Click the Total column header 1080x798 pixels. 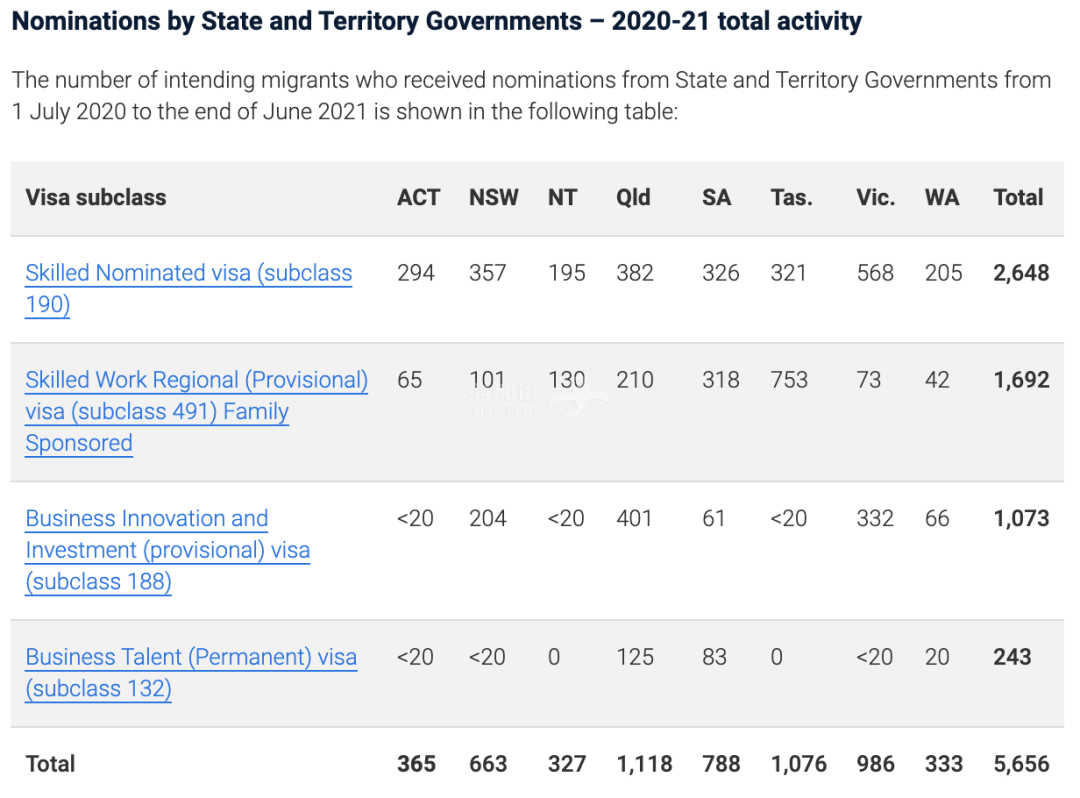[1018, 198]
